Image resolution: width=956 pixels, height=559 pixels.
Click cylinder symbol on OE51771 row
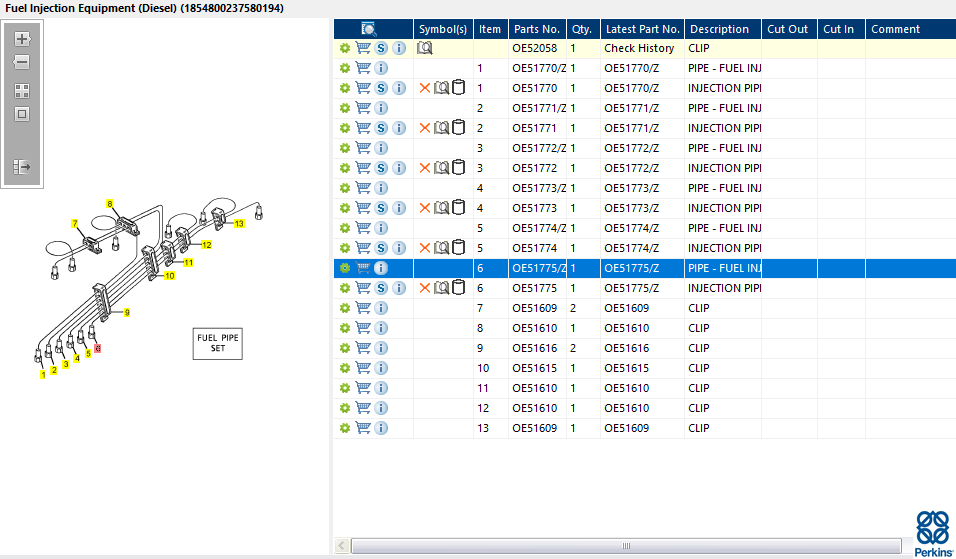pos(458,127)
